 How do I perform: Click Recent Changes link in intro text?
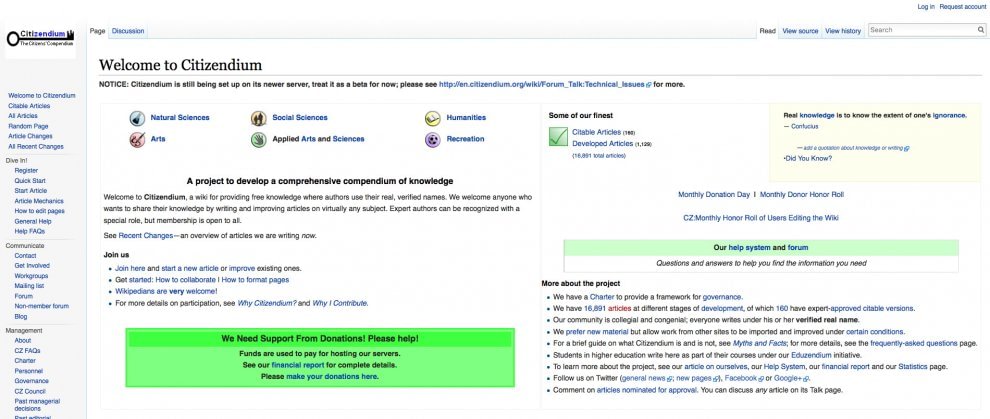click(145, 236)
